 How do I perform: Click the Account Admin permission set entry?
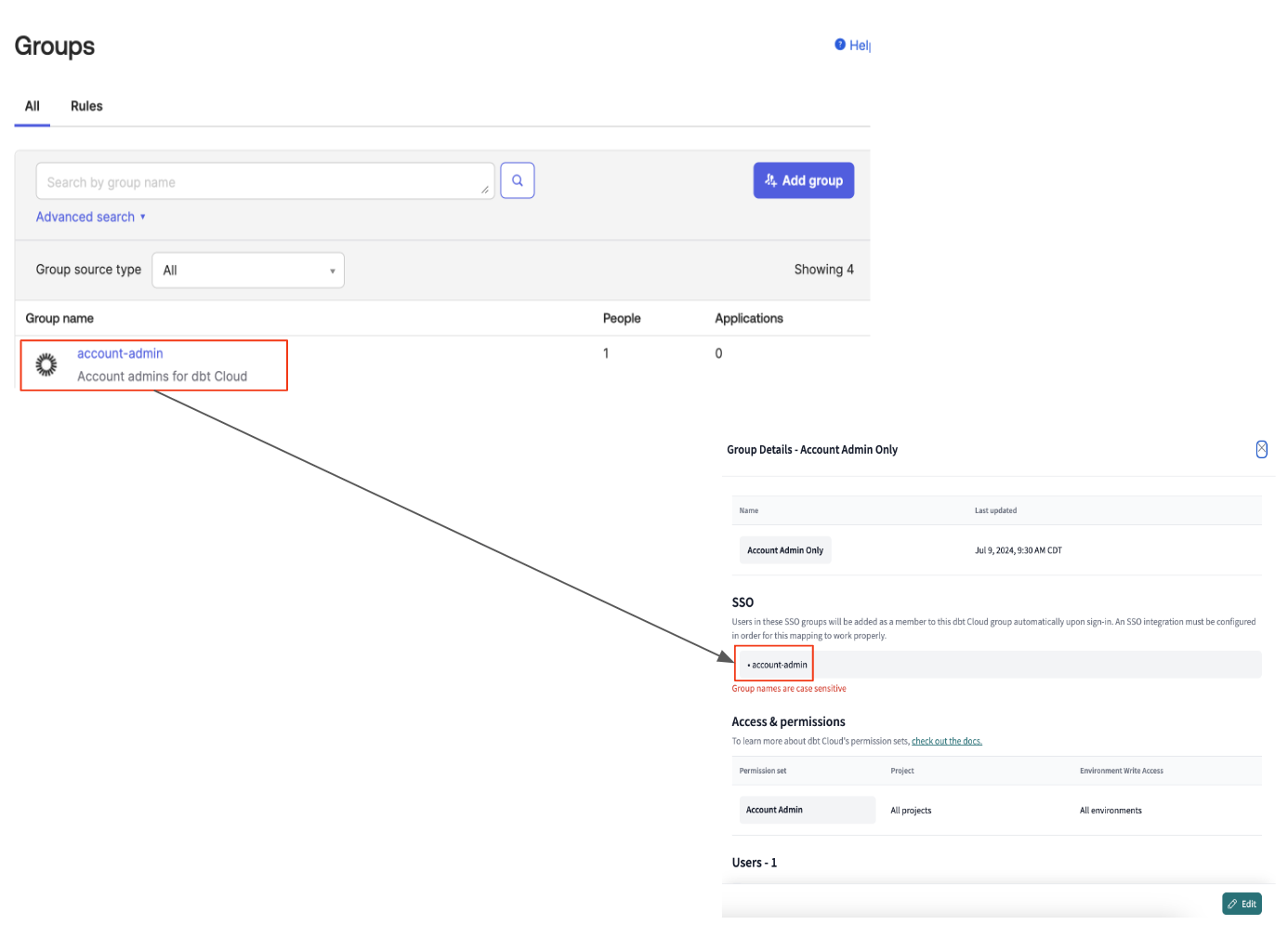[x=774, y=810]
